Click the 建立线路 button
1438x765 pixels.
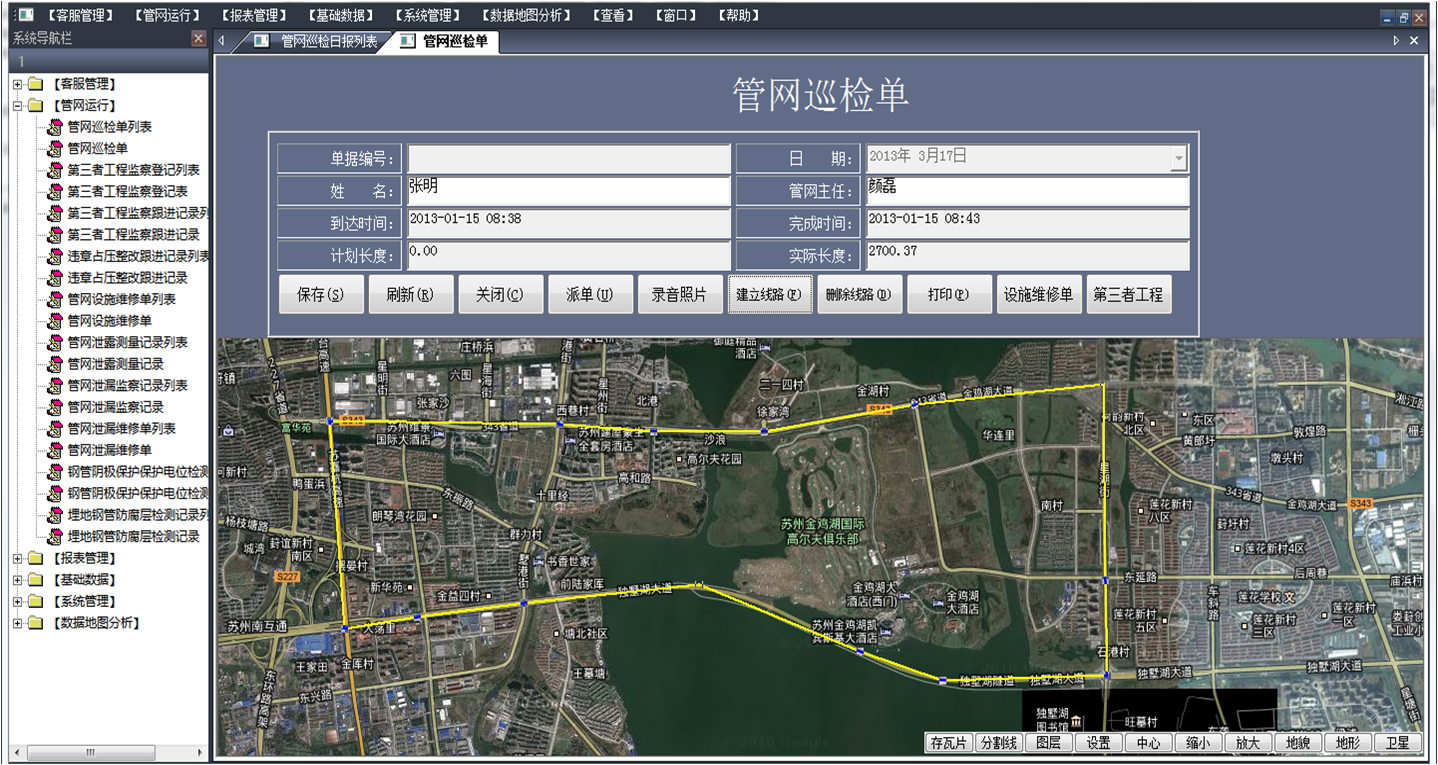point(769,295)
